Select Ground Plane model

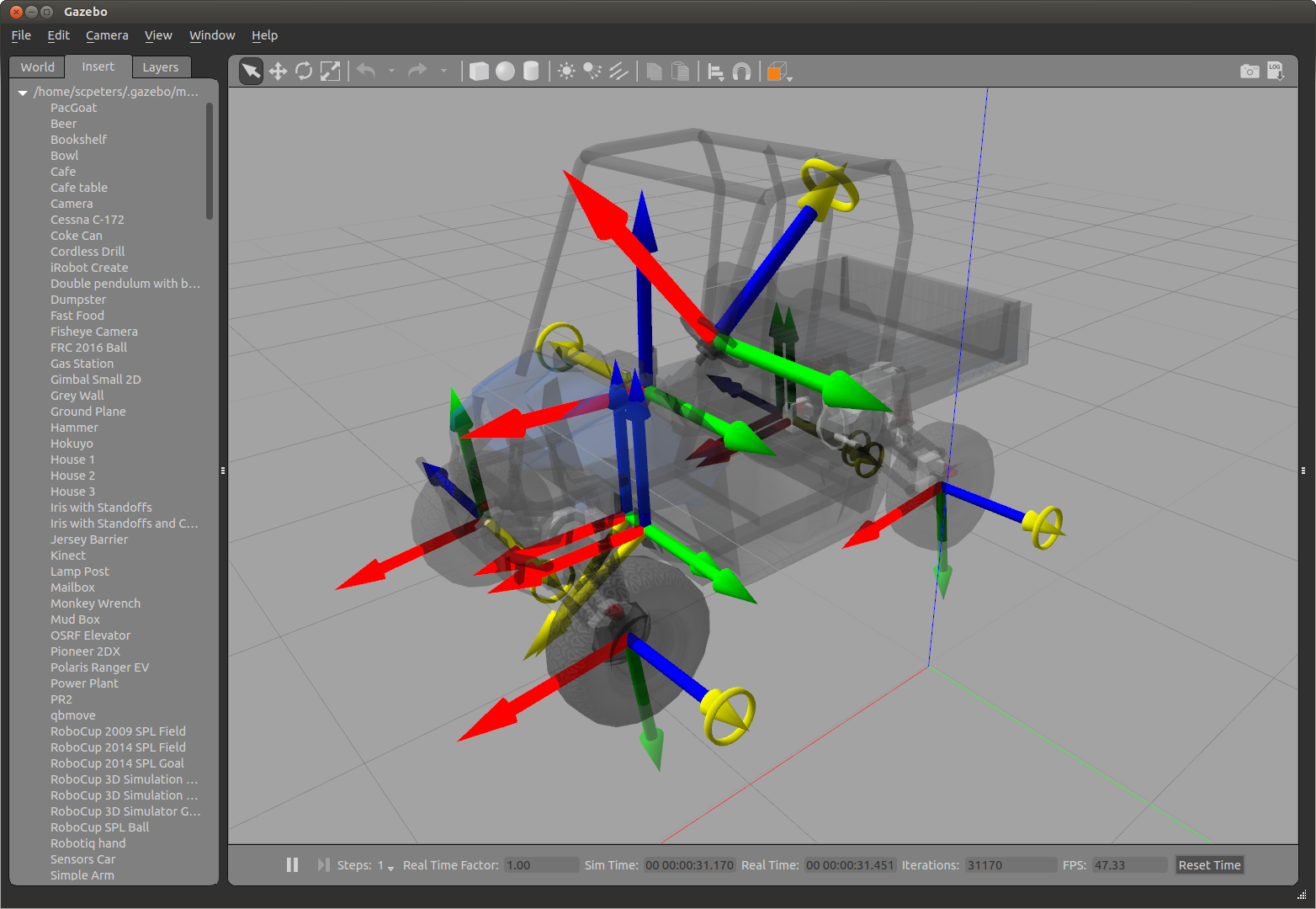[x=88, y=412]
